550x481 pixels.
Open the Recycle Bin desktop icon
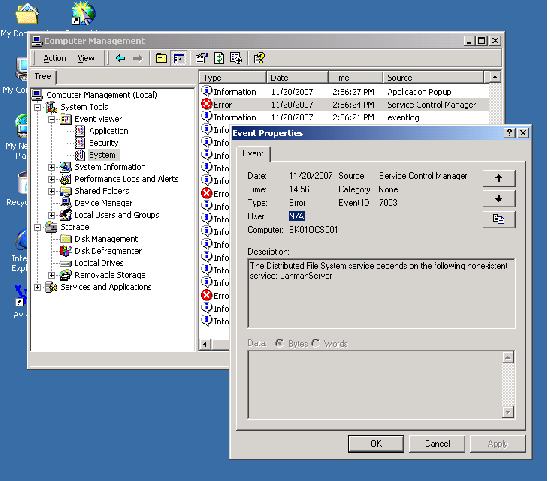click(22, 182)
